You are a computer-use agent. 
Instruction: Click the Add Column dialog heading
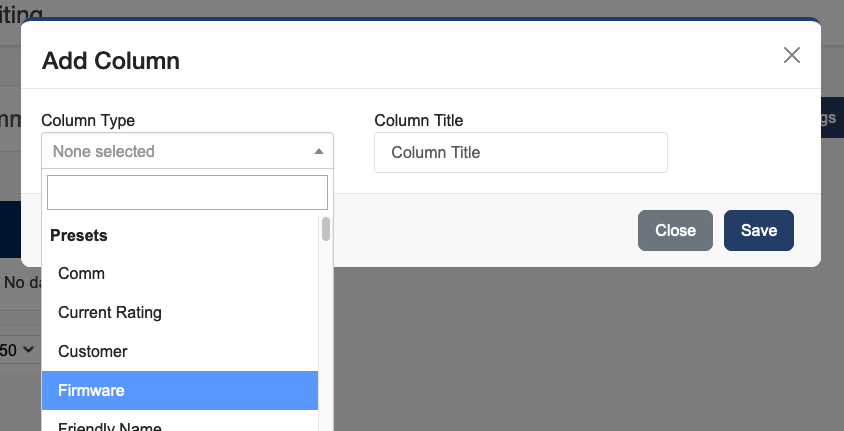click(111, 60)
